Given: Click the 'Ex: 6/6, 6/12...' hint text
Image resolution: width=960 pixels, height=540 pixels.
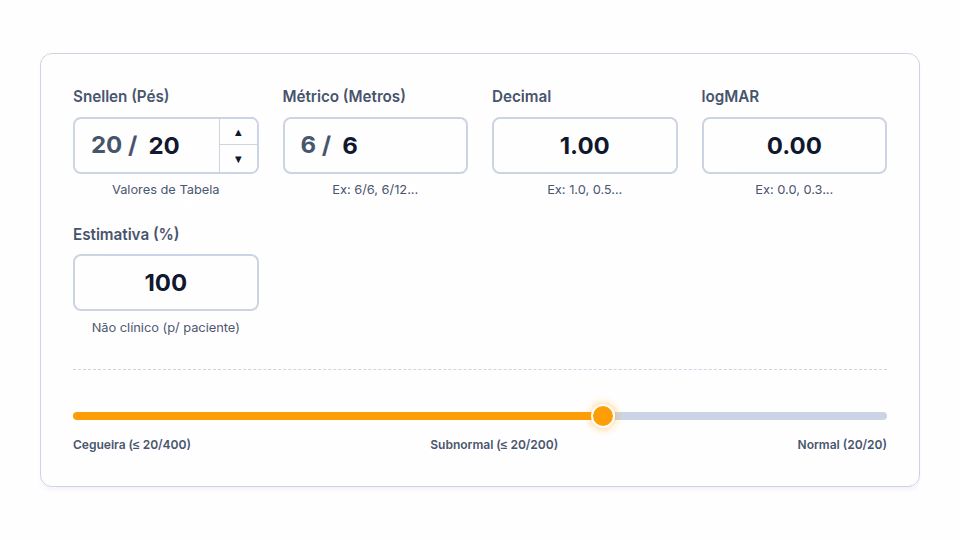Looking at the screenshot, I should pos(375,190).
